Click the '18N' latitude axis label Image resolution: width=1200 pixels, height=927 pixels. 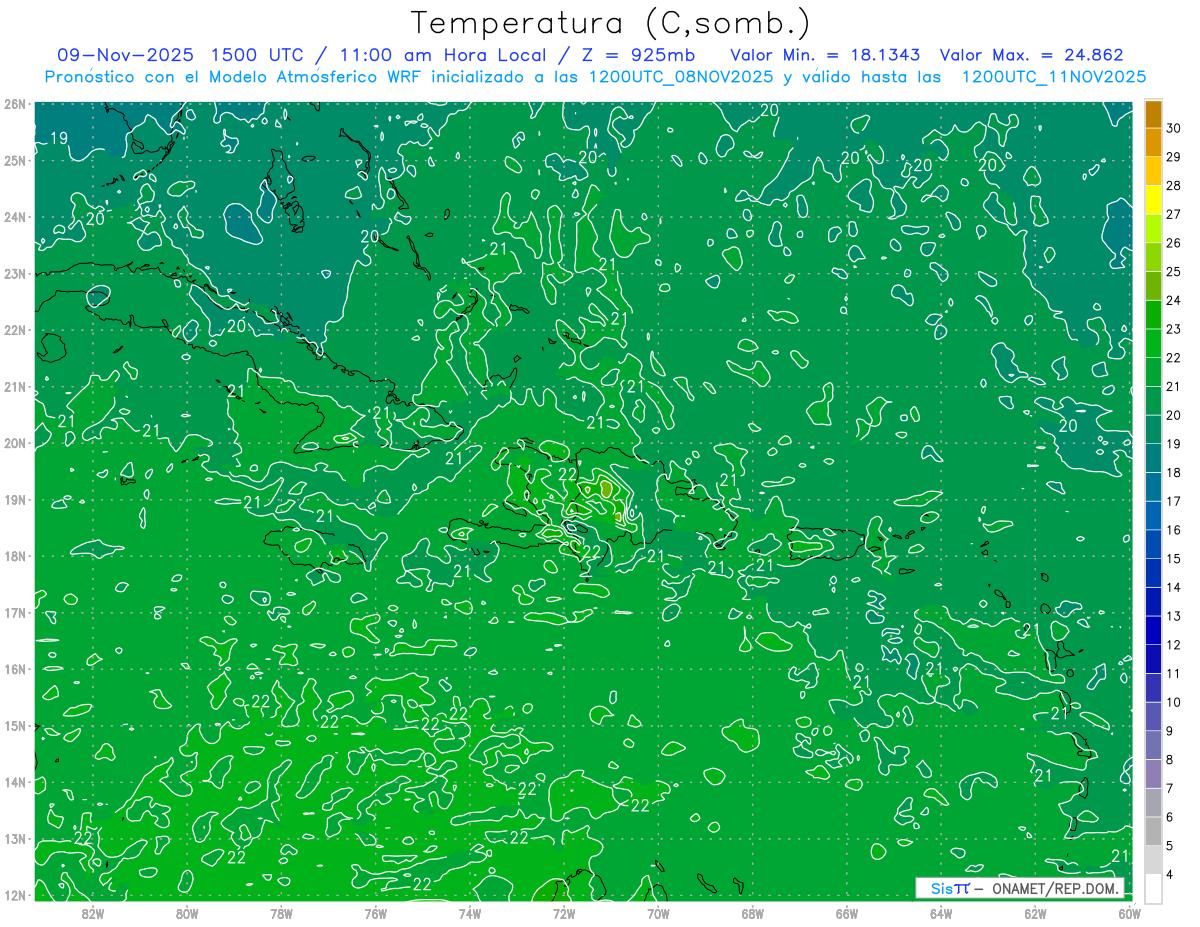point(15,556)
